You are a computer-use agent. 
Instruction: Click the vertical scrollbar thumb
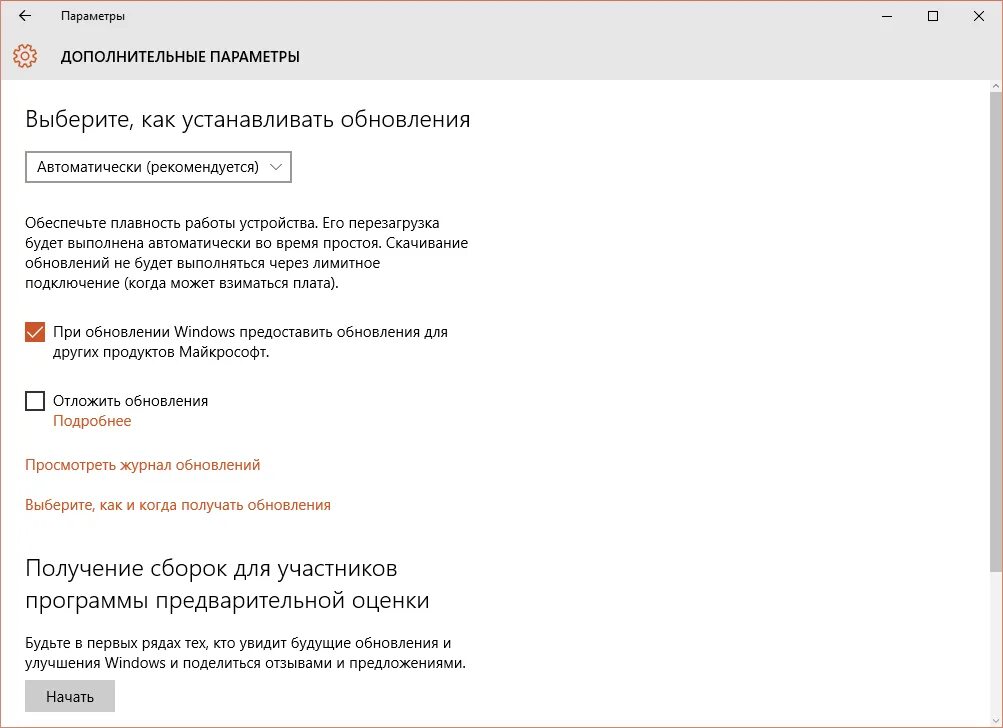coord(996,331)
